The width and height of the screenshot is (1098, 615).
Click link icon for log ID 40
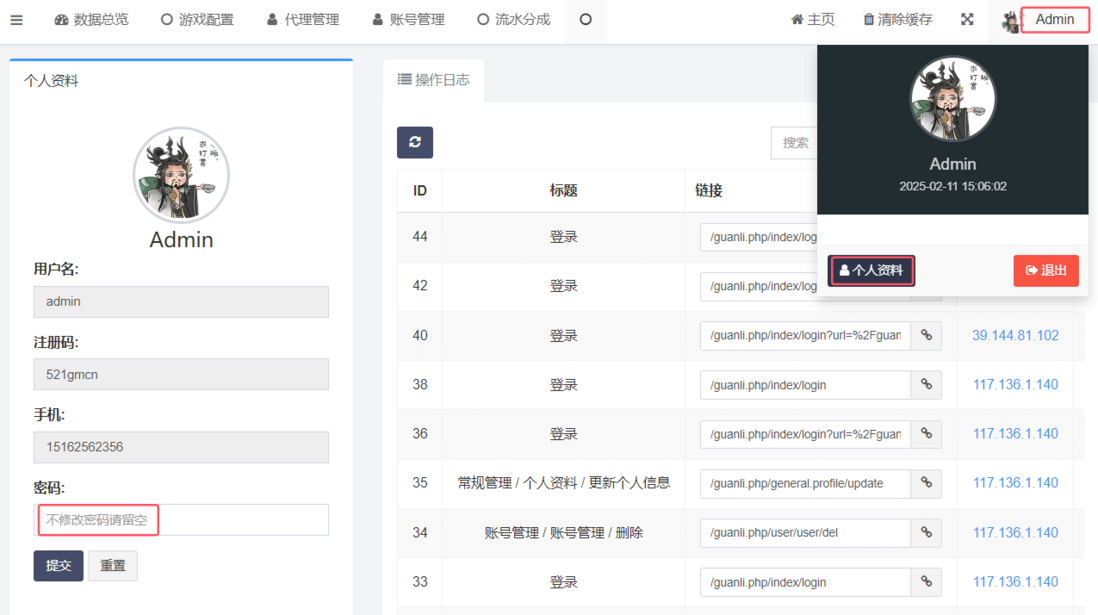pos(926,336)
